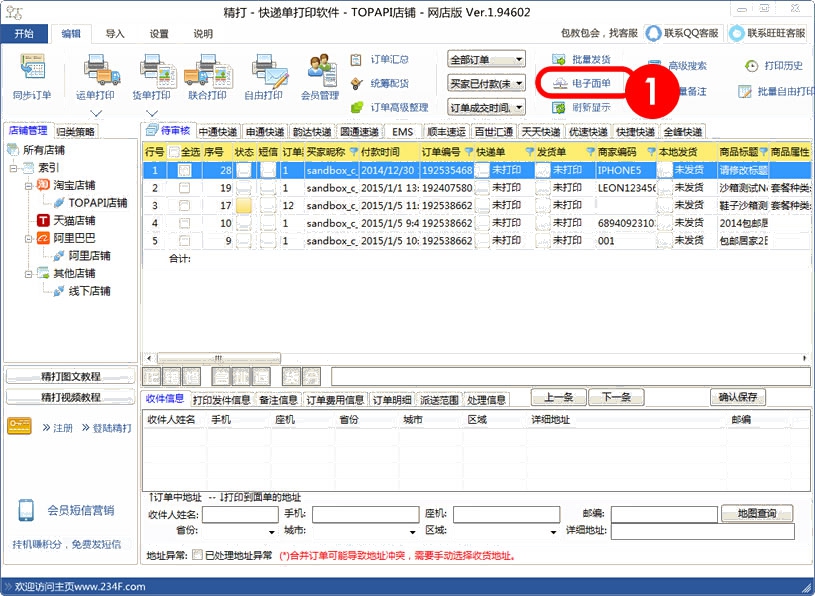Click the 确认保存 button
Screen dimensions: 815x596
[739, 397]
